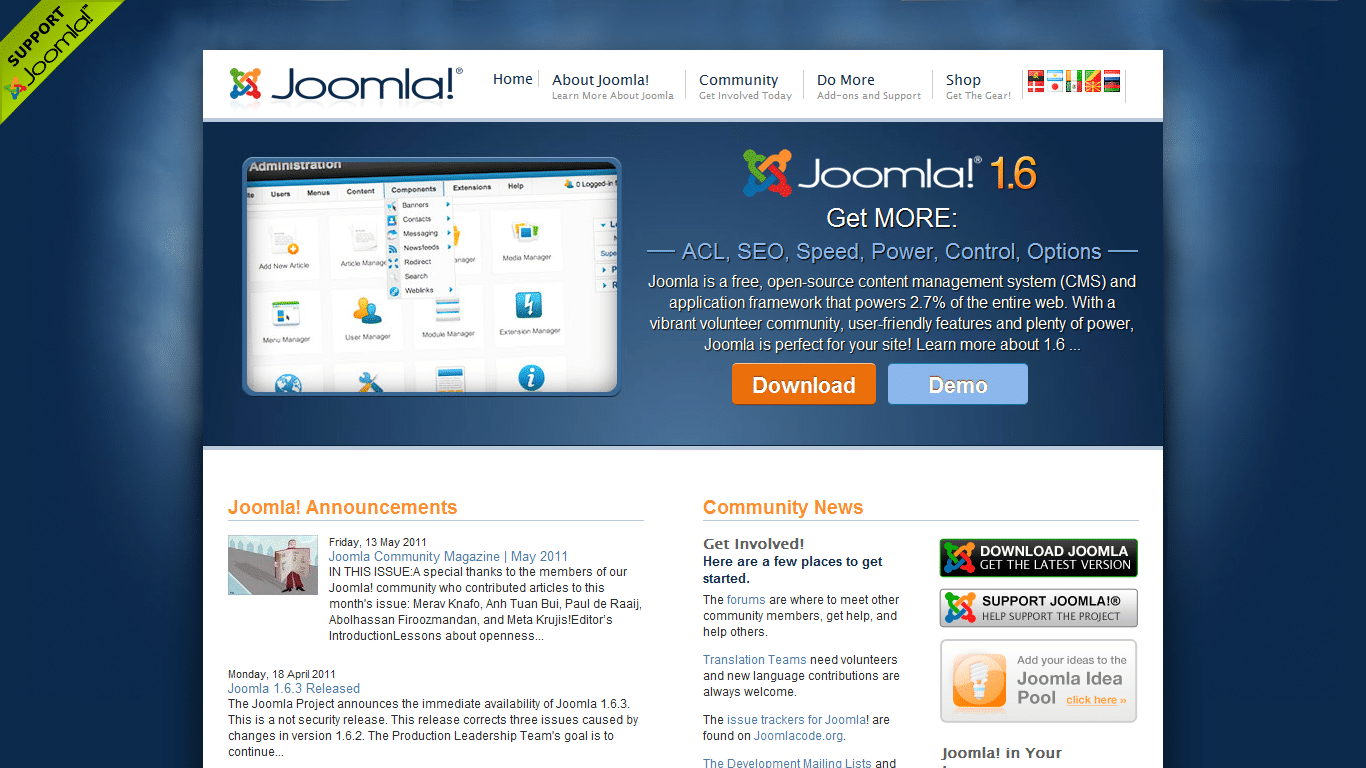
Task: Select the Mexico flag language icon
Action: [x=1074, y=87]
